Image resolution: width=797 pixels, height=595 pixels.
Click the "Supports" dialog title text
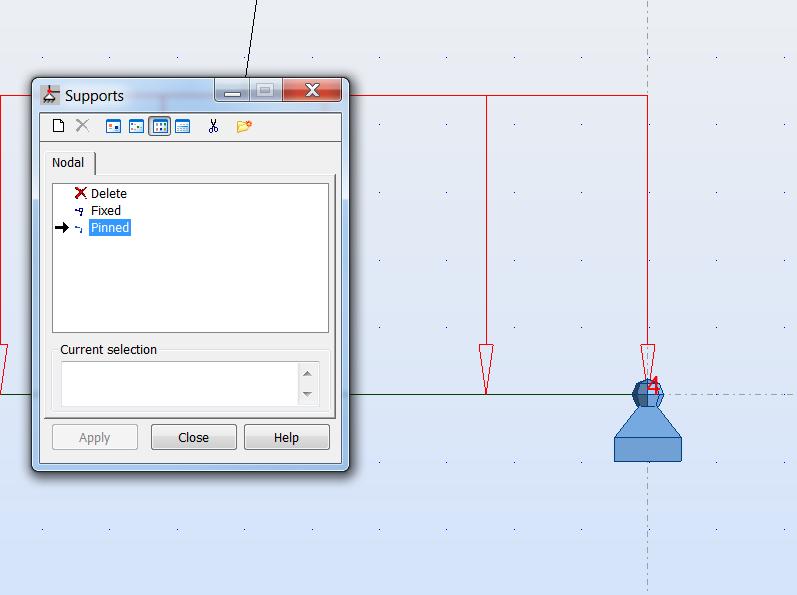click(x=94, y=96)
